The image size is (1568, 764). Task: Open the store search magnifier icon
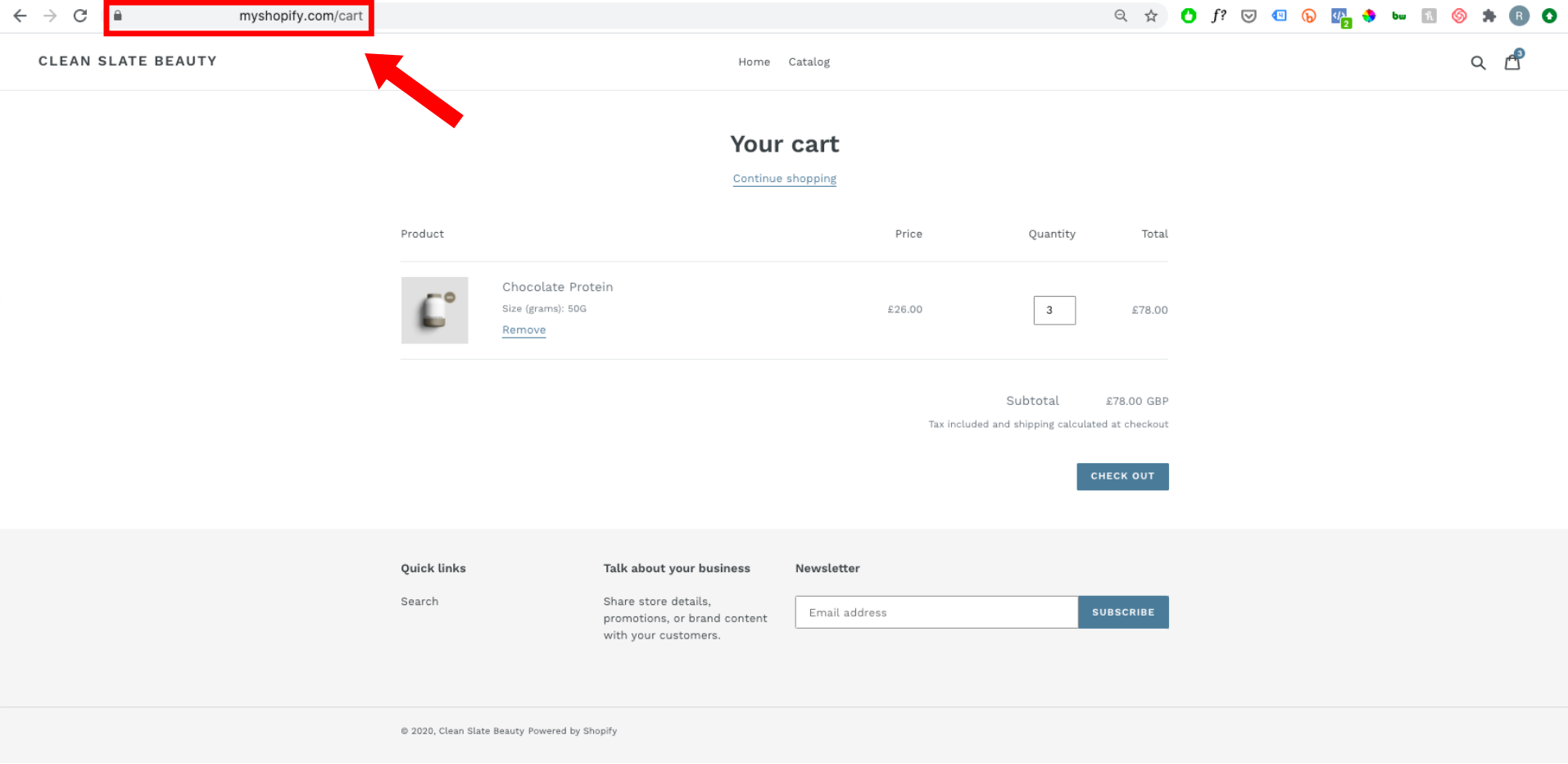point(1478,62)
